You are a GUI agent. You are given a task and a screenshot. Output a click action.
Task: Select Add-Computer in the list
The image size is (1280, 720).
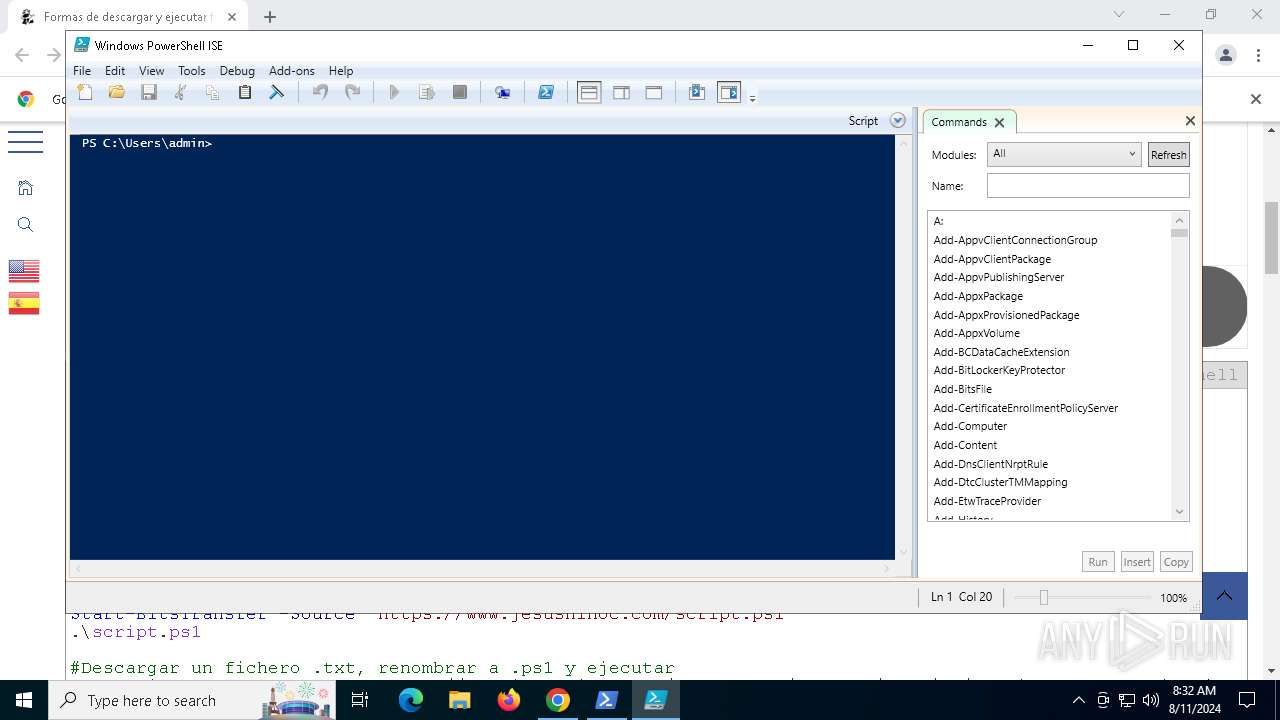[1050, 426]
